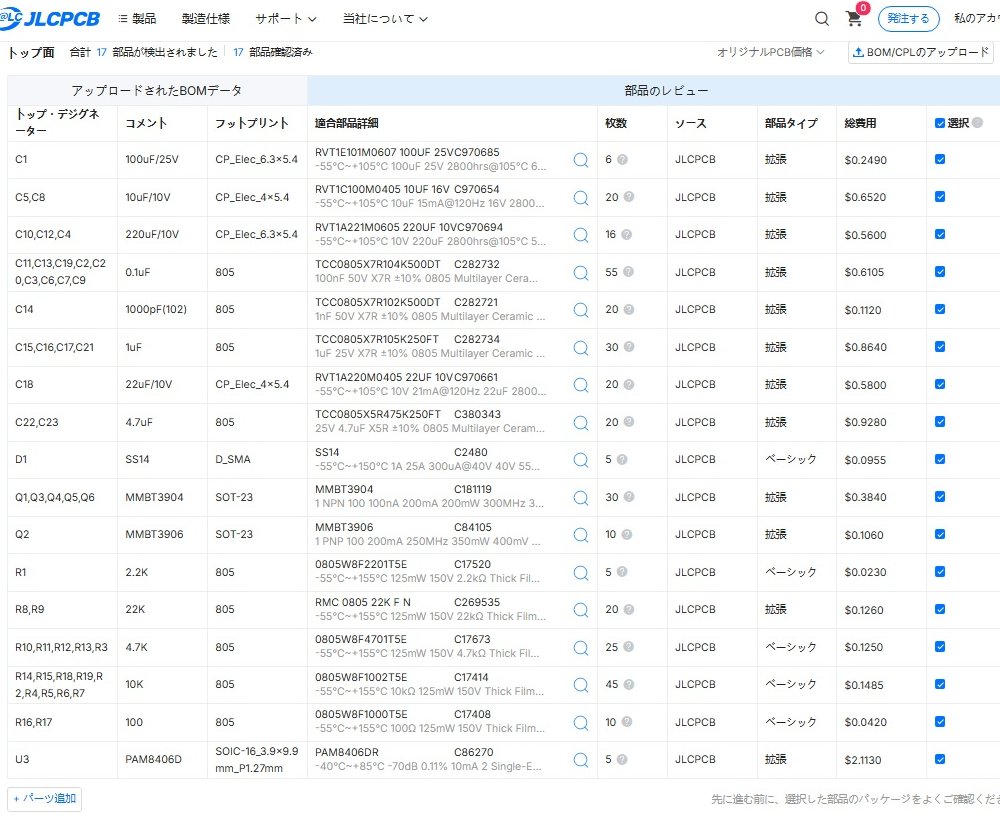Uncheck the C1 part selection
The height and width of the screenshot is (825, 1000).
click(940, 159)
